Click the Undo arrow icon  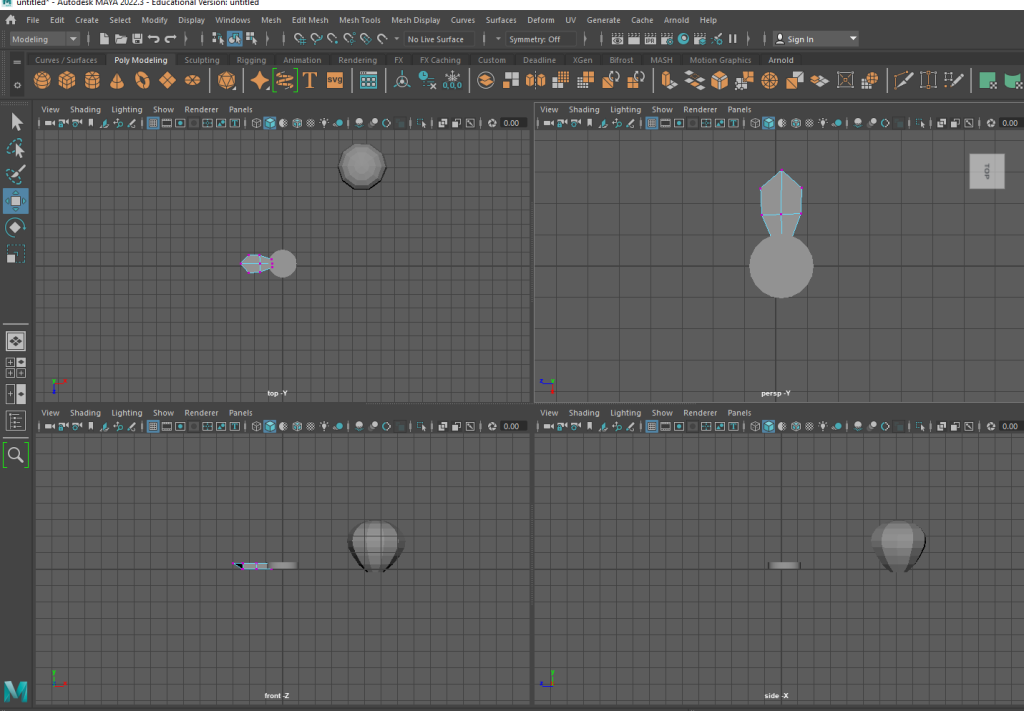point(153,39)
